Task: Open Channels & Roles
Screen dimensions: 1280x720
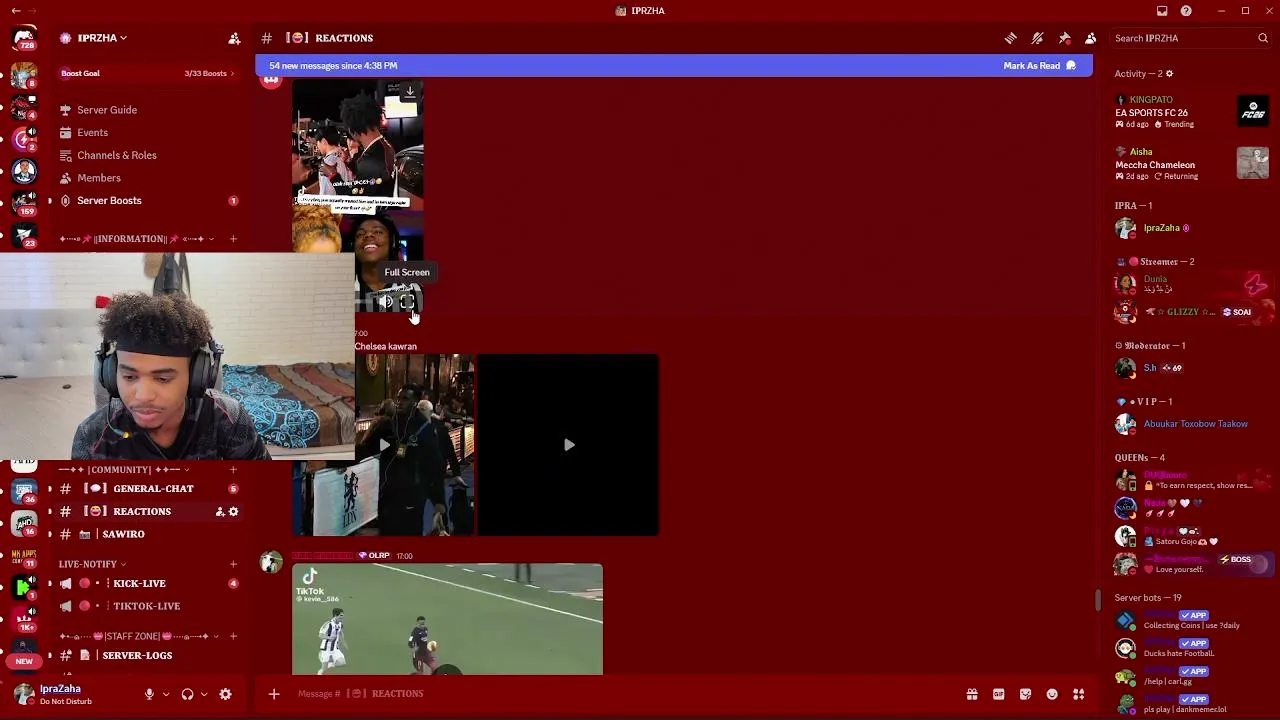Action: pyautogui.click(x=148, y=155)
